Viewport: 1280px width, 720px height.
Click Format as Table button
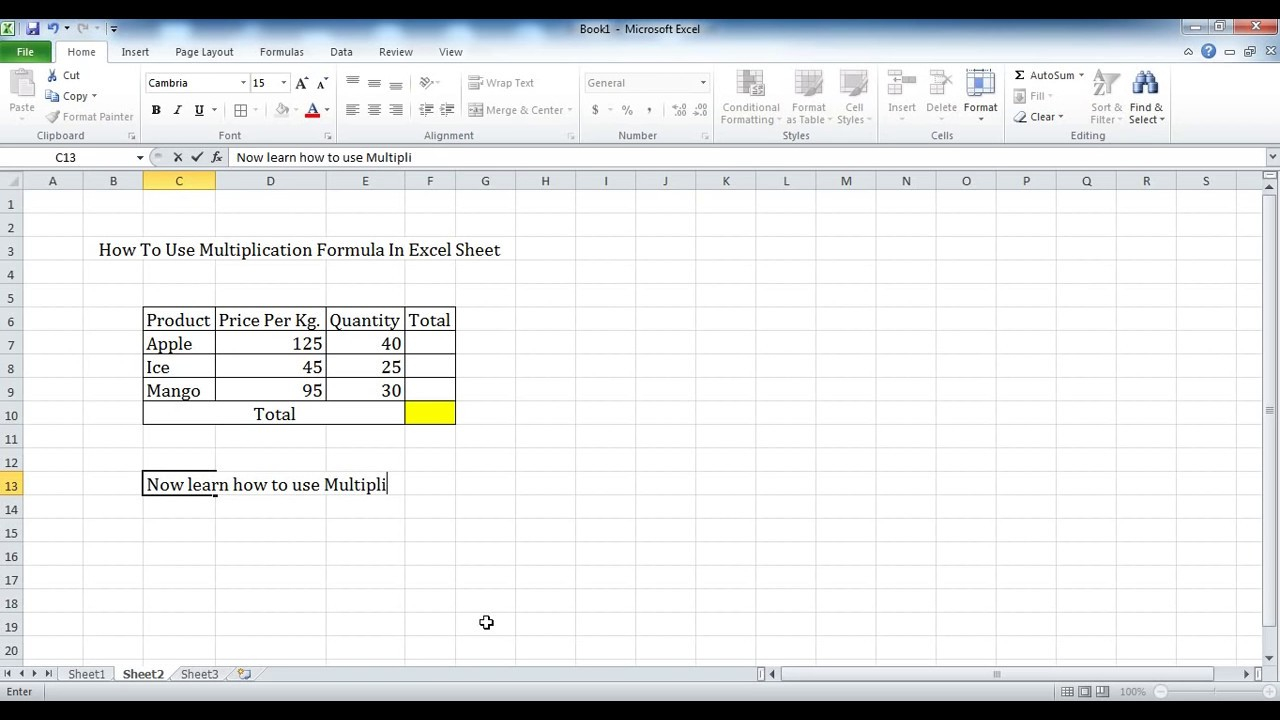point(808,97)
